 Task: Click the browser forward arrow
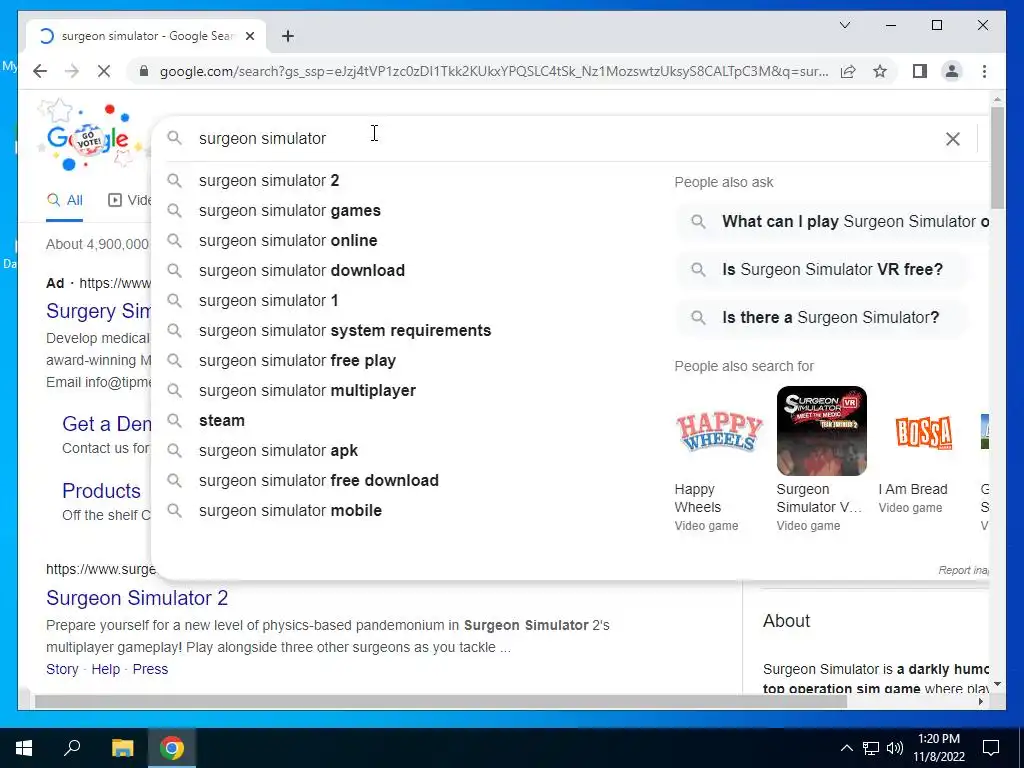[x=72, y=71]
